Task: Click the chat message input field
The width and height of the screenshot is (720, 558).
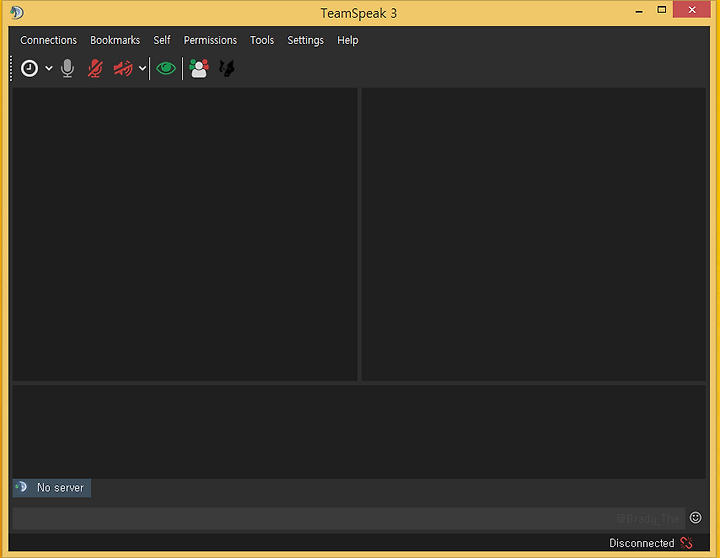Action: [x=349, y=518]
